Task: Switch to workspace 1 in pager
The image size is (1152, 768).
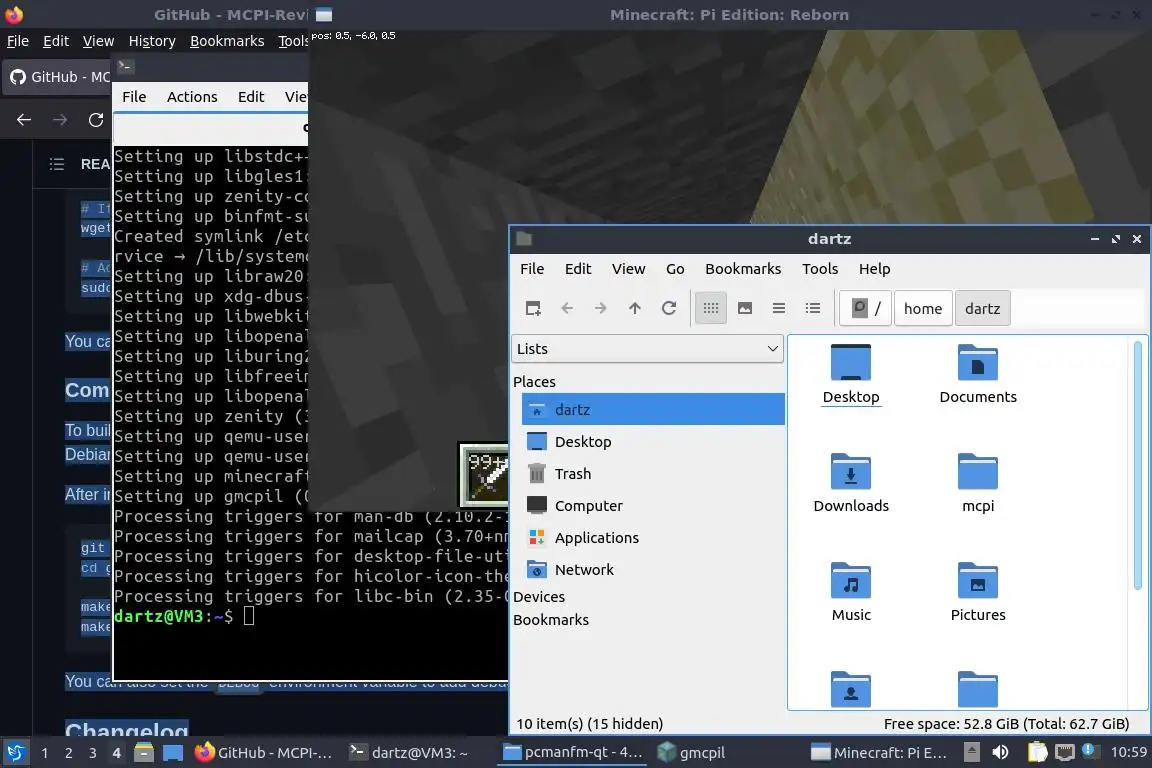Action: point(45,753)
